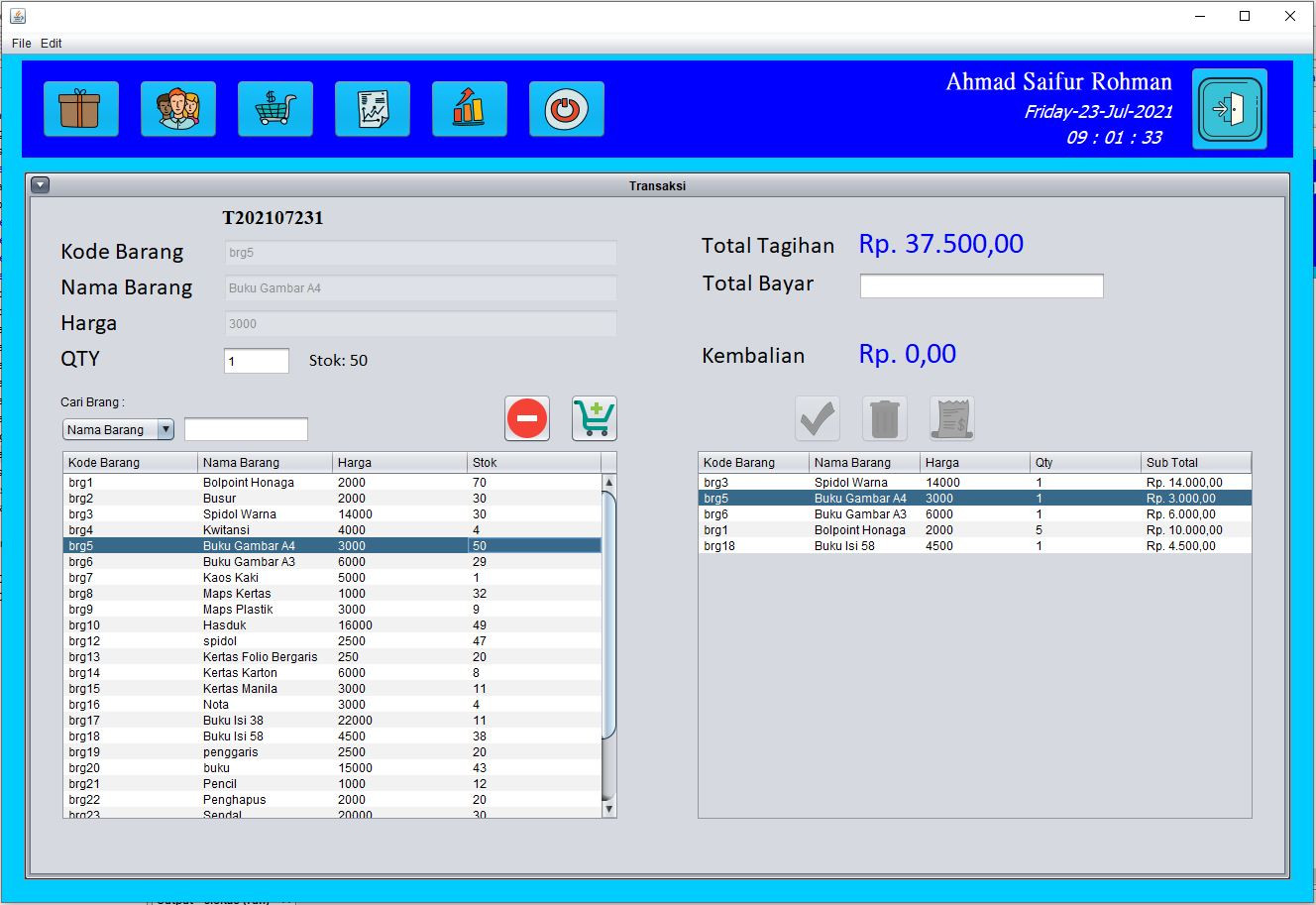Click the trash can delete icon
Viewport: 1316px width, 905px height.
coord(884,418)
